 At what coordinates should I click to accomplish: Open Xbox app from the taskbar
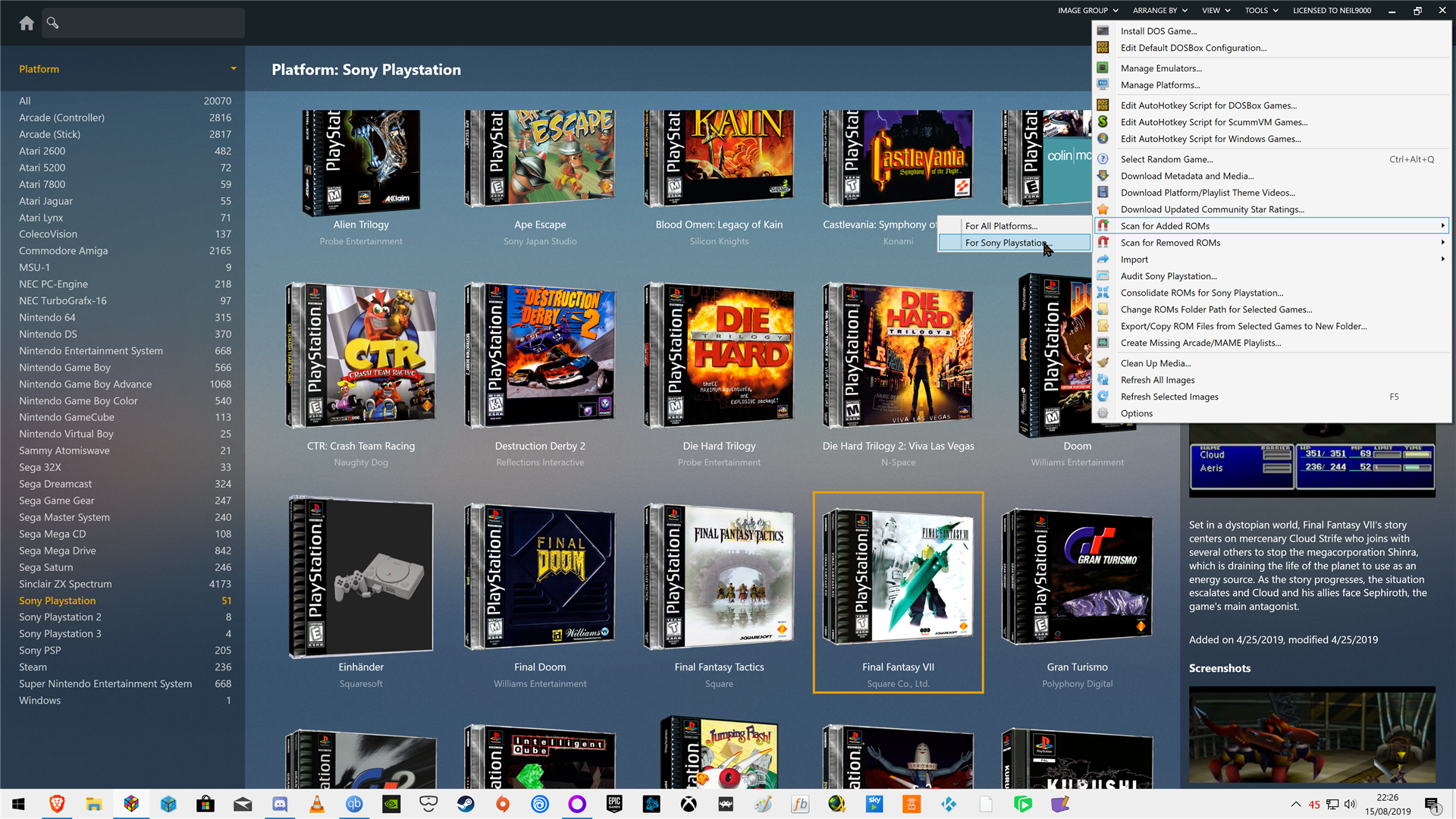(x=689, y=804)
